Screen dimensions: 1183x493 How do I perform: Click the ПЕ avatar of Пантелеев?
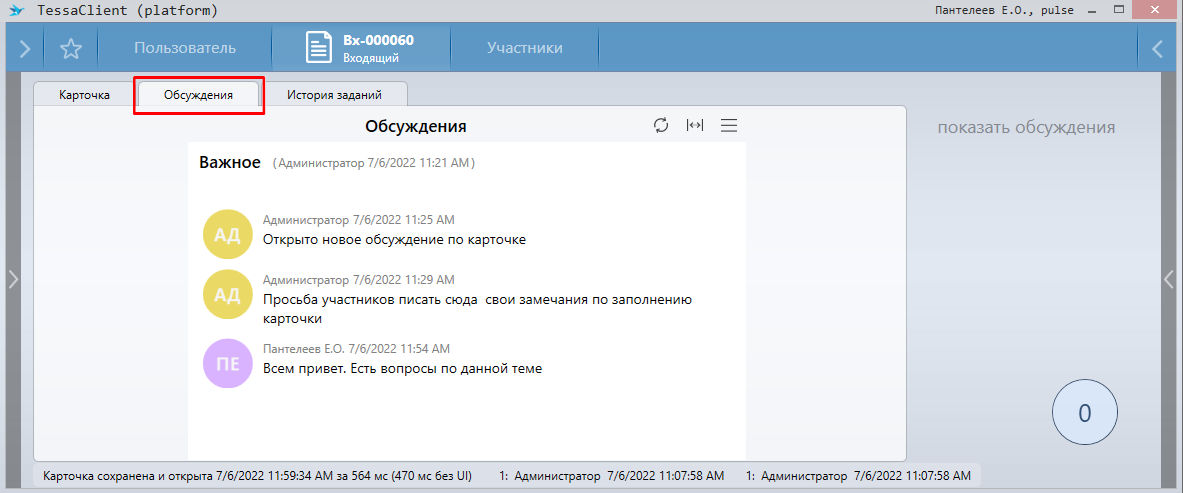pyautogui.click(x=228, y=364)
